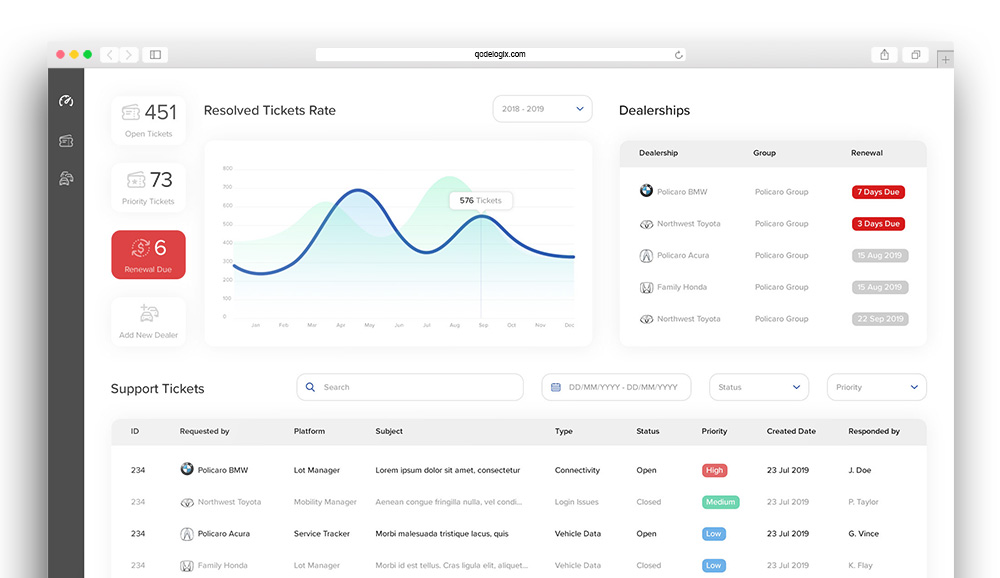This screenshot has height=578, width=1000.
Task: Expand the 2018 - 2019 year dropdown
Action: point(542,109)
